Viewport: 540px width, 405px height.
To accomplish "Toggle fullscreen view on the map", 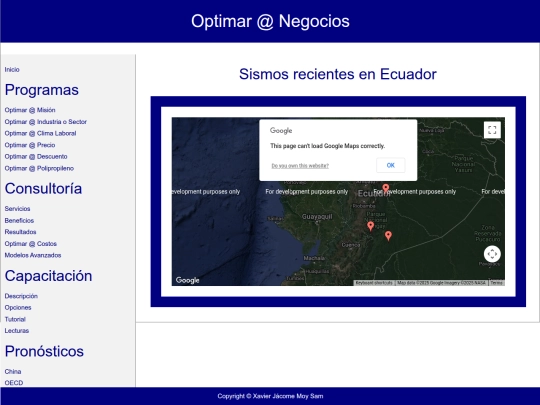I will pyautogui.click(x=492, y=130).
